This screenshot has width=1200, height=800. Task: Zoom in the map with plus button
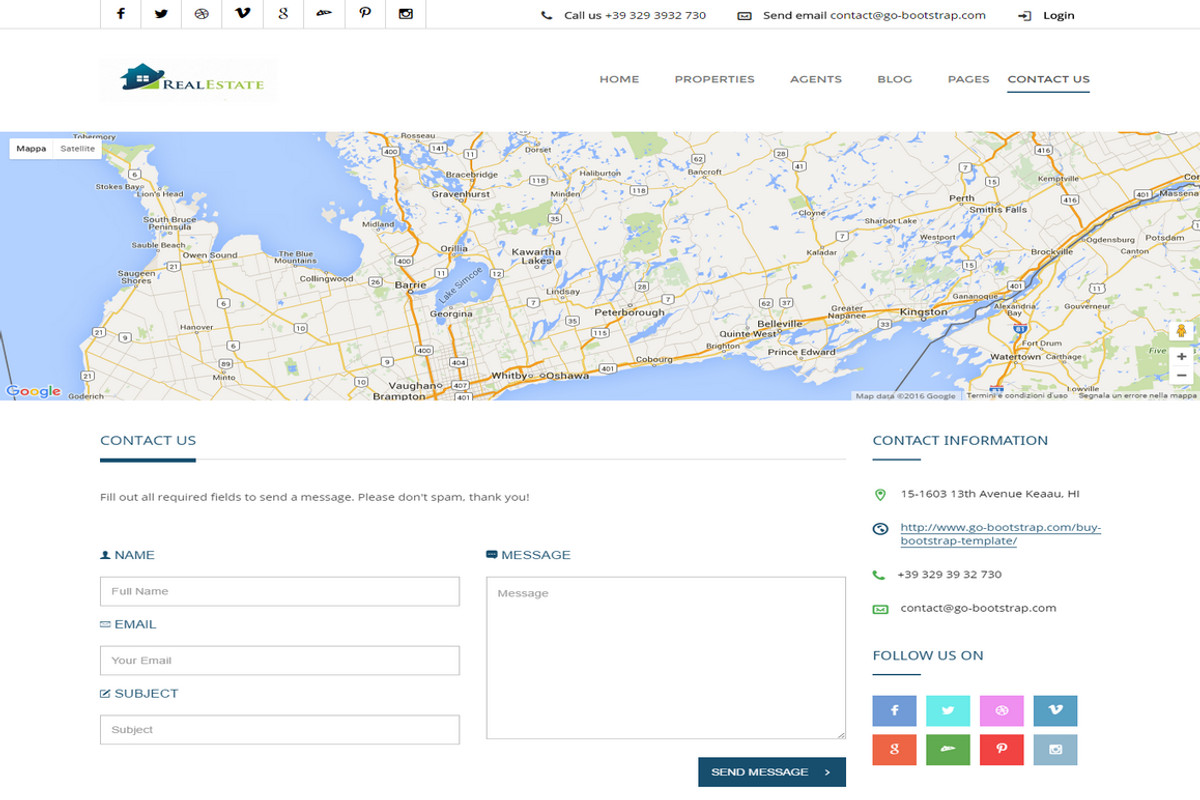click(1181, 356)
